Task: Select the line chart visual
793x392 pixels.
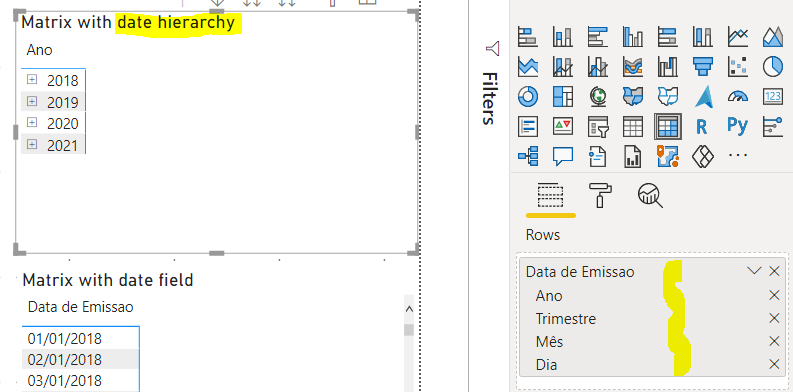Action: point(738,36)
